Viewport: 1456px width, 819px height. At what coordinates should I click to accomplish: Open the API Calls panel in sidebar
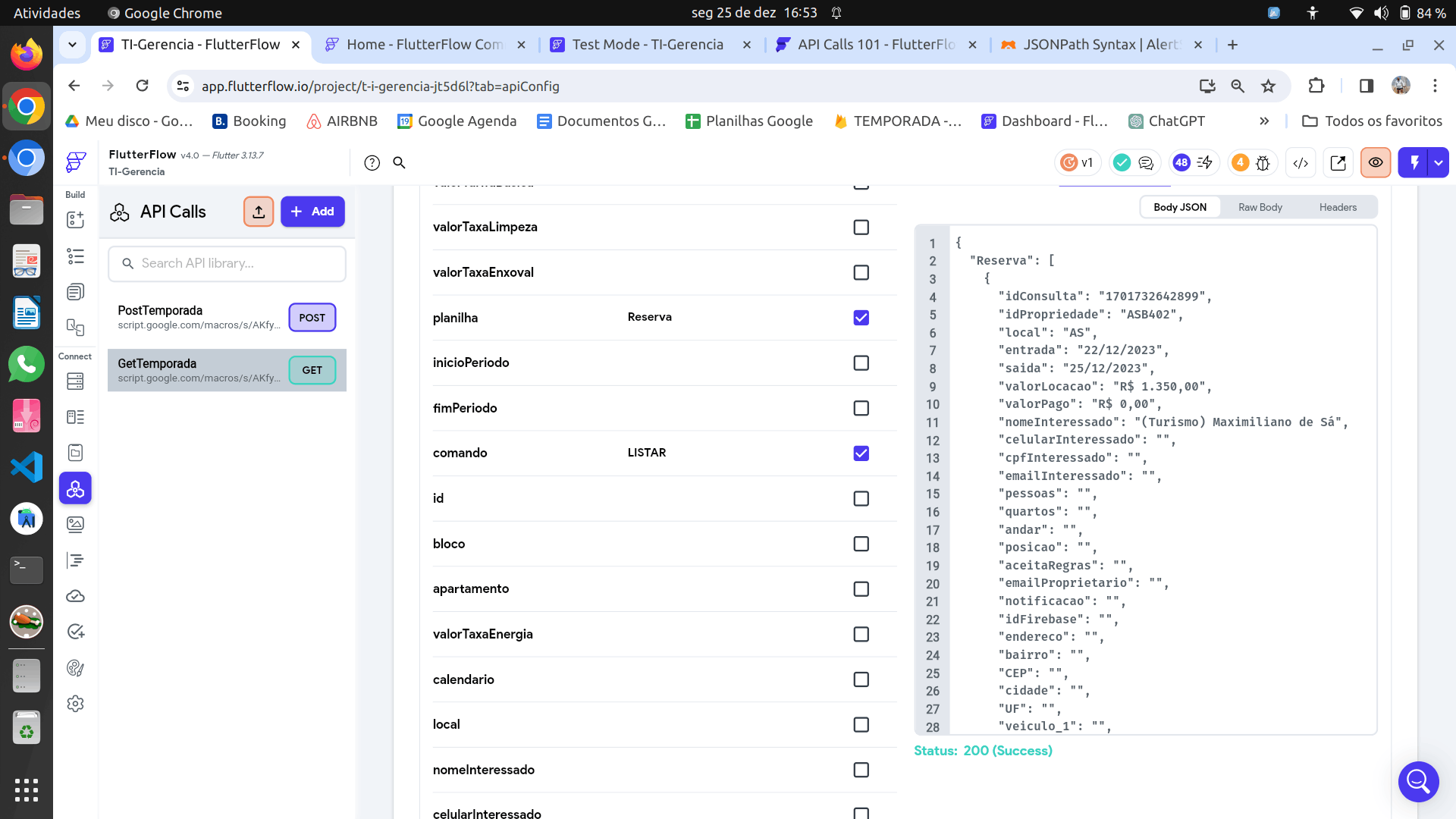[x=75, y=488]
